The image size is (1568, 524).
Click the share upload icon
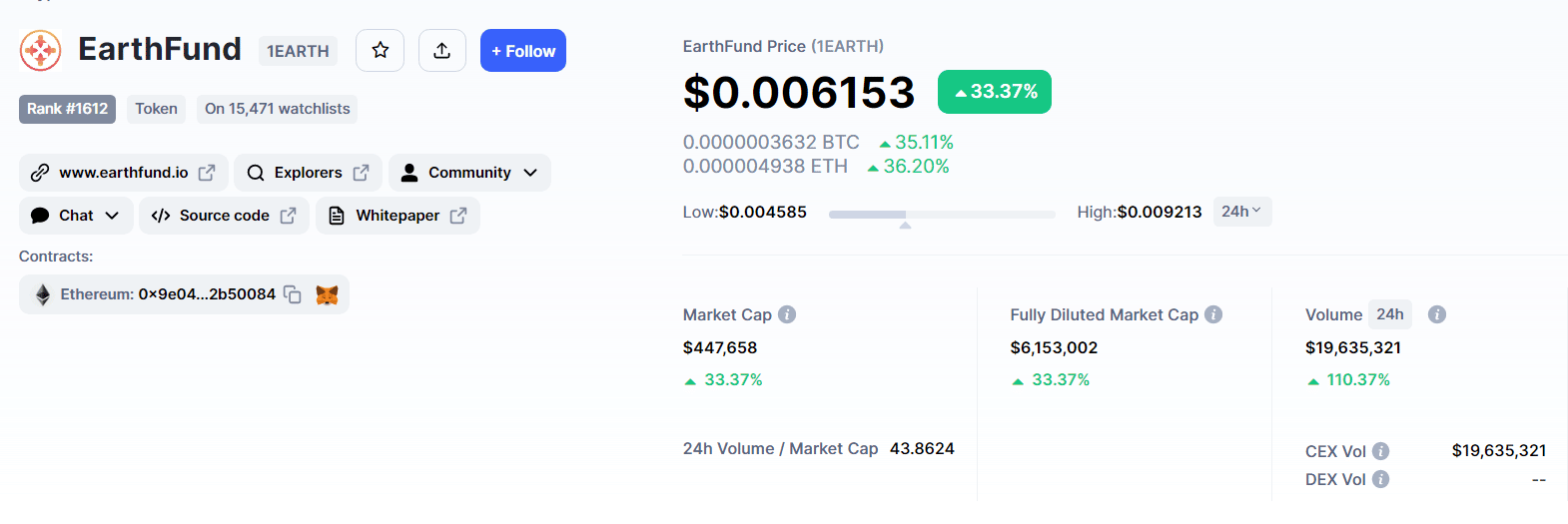coord(441,51)
